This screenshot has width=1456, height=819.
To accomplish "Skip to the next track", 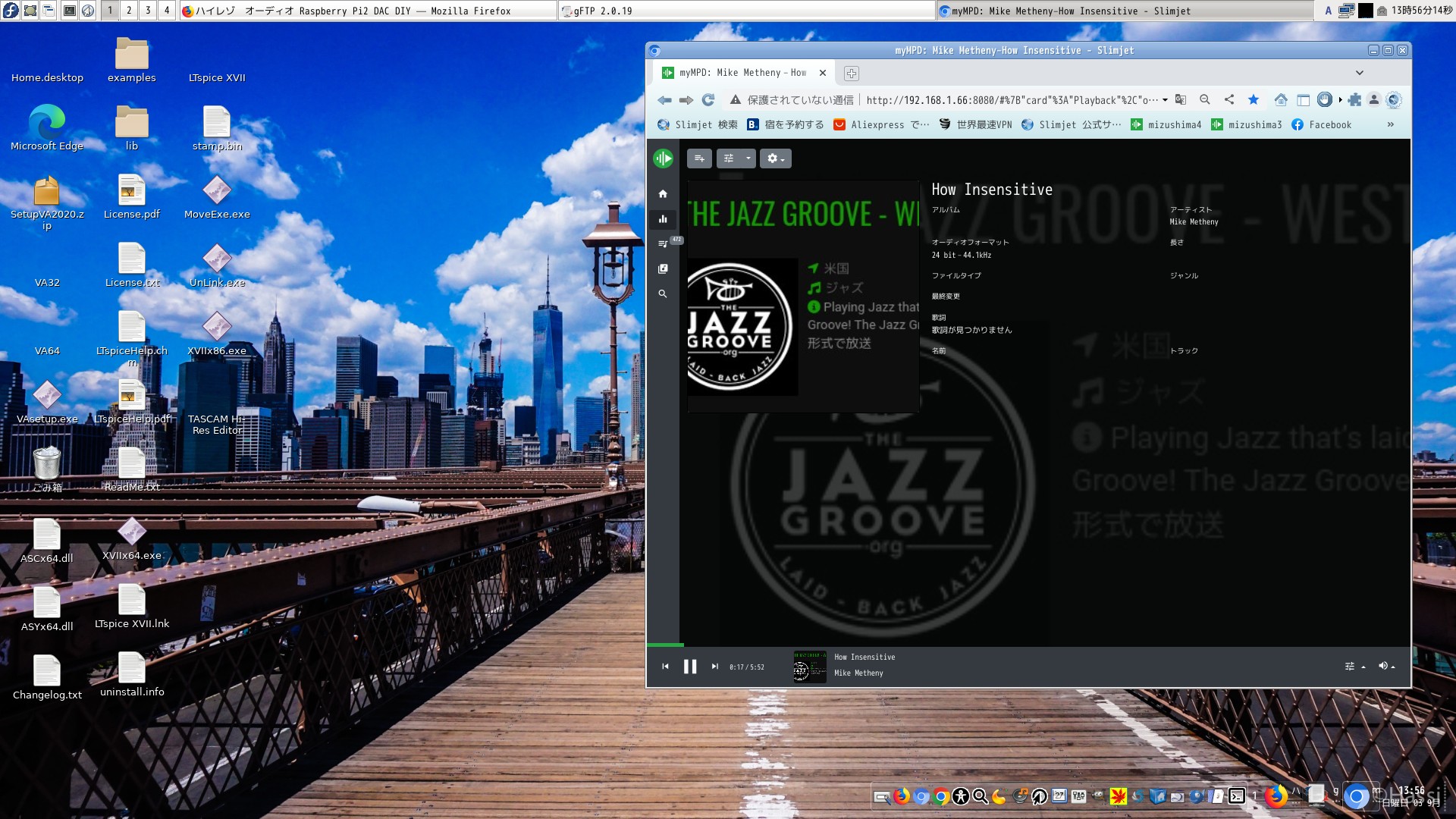I will point(714,667).
